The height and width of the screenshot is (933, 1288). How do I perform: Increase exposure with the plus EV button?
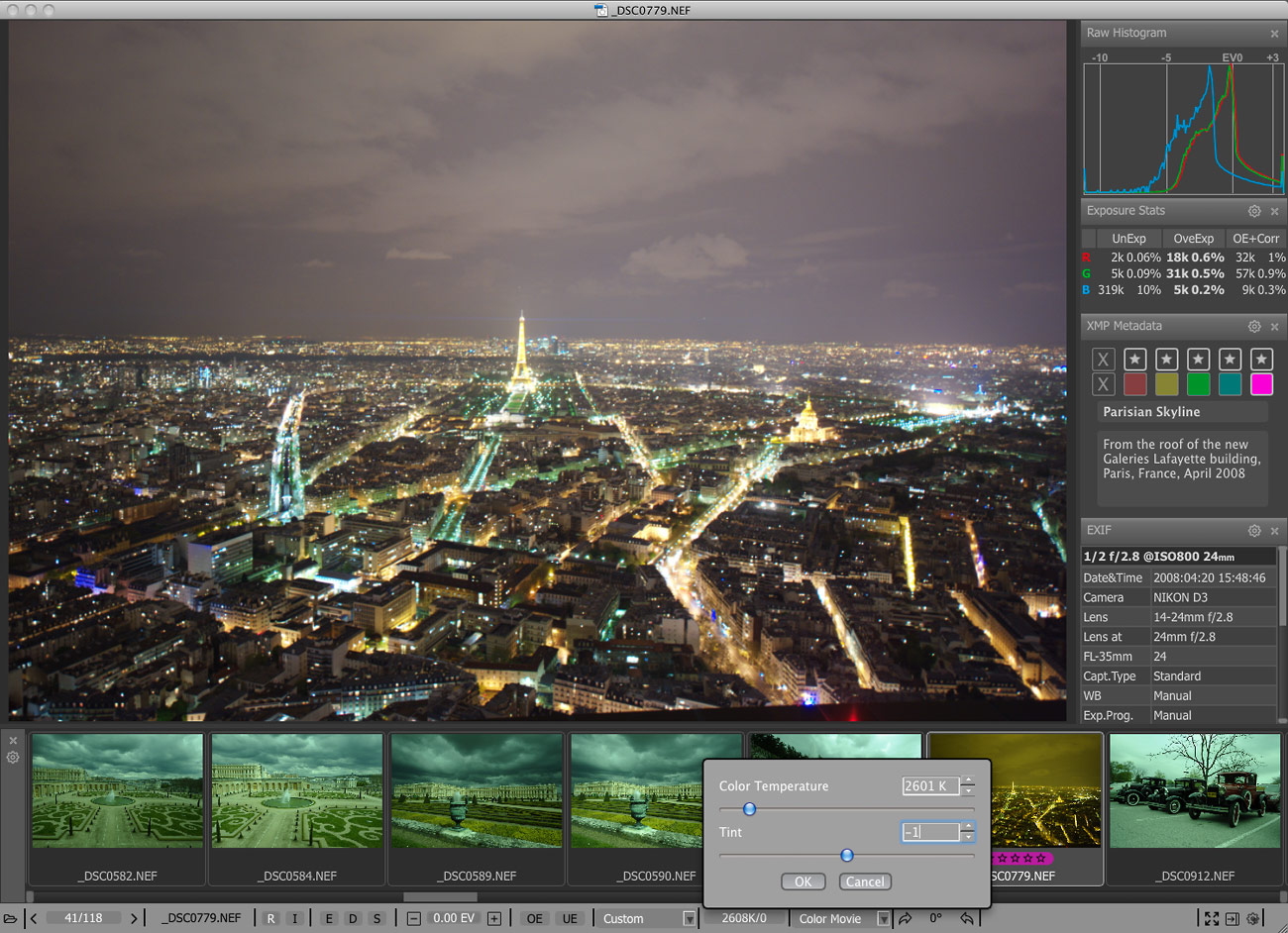tap(494, 919)
